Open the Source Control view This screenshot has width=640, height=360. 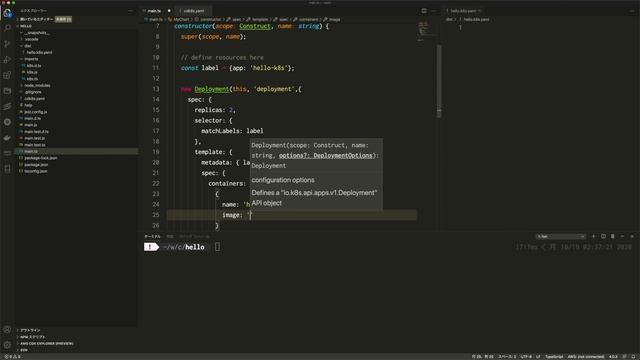(x=7, y=44)
